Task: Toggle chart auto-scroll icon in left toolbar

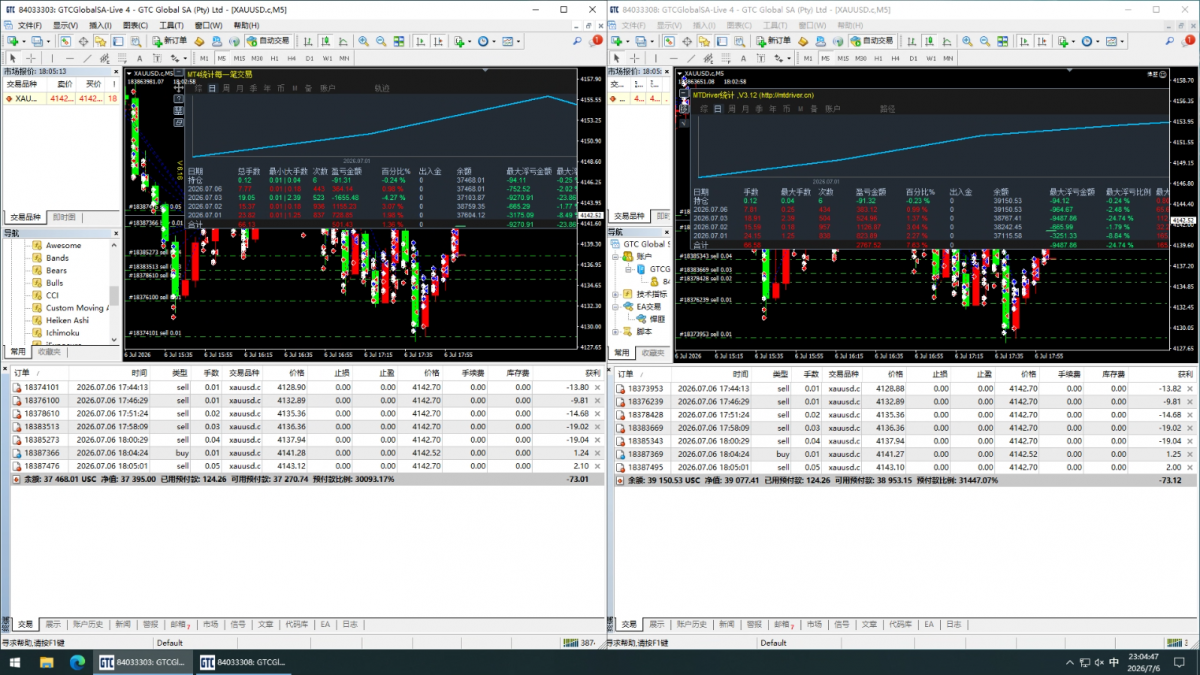Action: click(x=420, y=41)
